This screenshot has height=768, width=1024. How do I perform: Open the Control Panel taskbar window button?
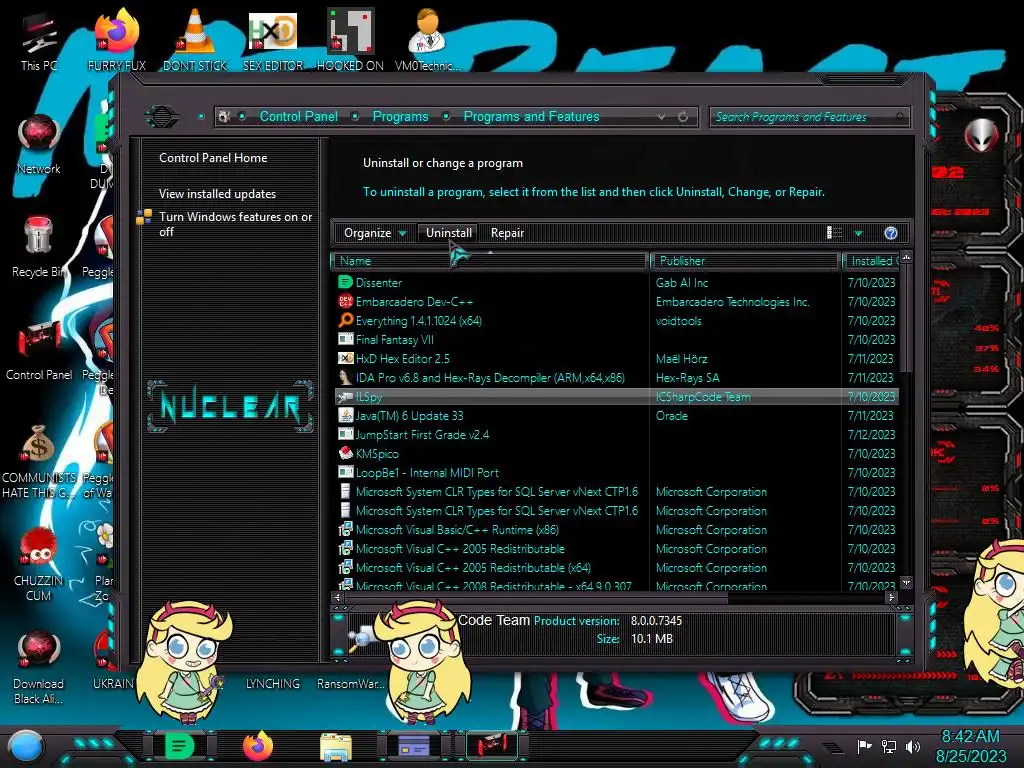tap(493, 746)
